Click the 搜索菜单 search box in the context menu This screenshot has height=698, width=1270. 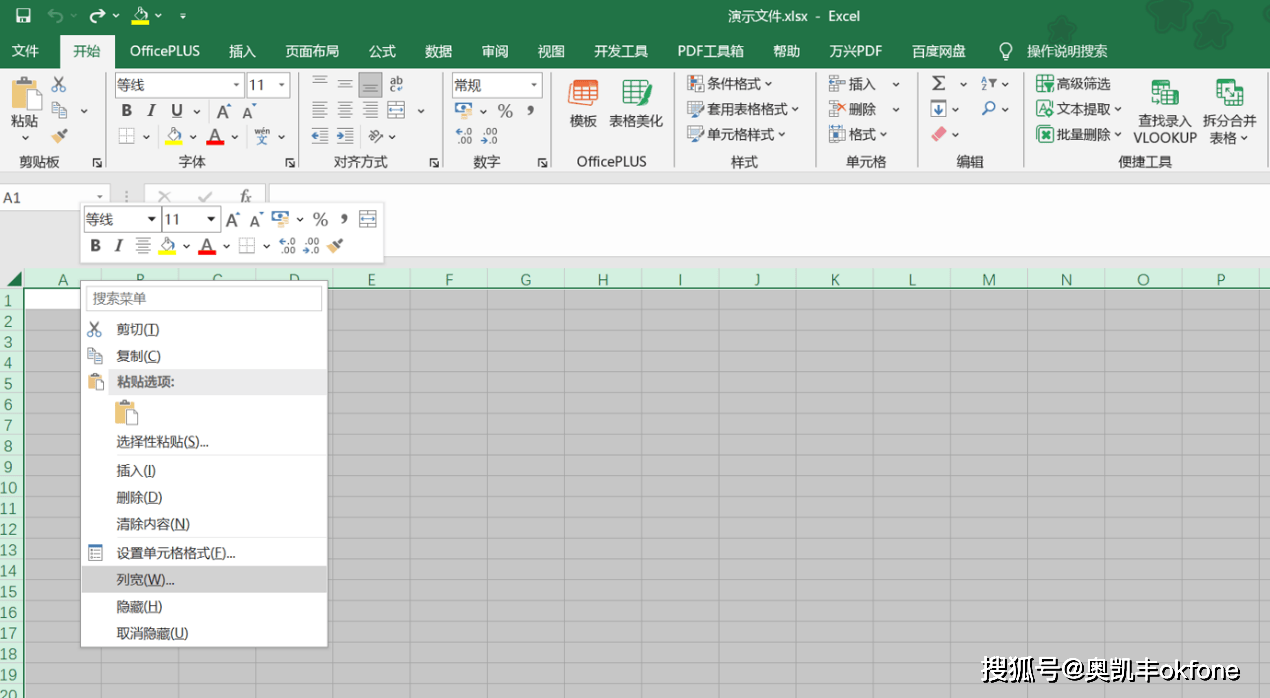tap(204, 298)
